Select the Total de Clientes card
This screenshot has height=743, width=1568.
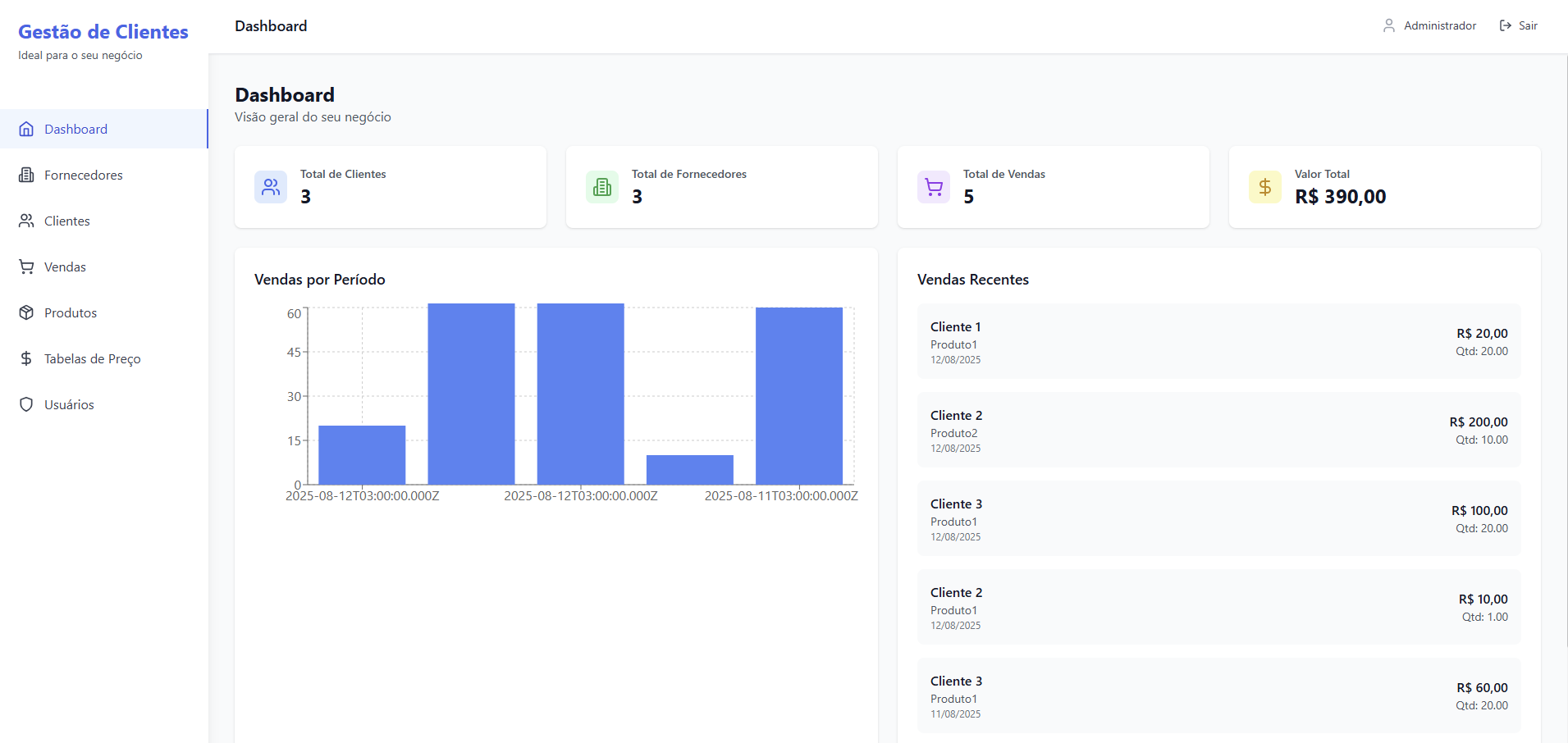[x=391, y=187]
